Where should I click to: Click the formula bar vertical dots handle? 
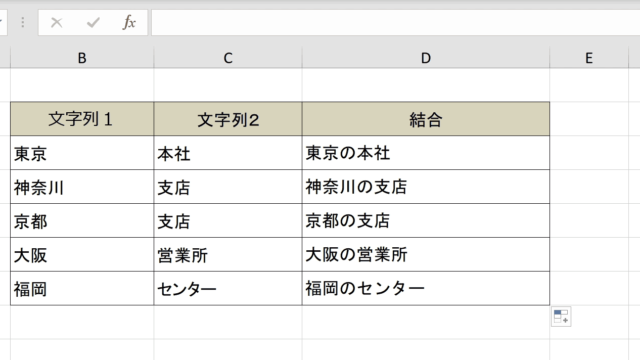point(23,22)
